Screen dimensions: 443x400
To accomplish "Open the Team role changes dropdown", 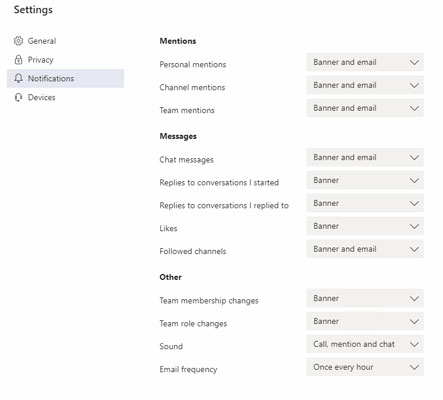I will coord(365,321).
